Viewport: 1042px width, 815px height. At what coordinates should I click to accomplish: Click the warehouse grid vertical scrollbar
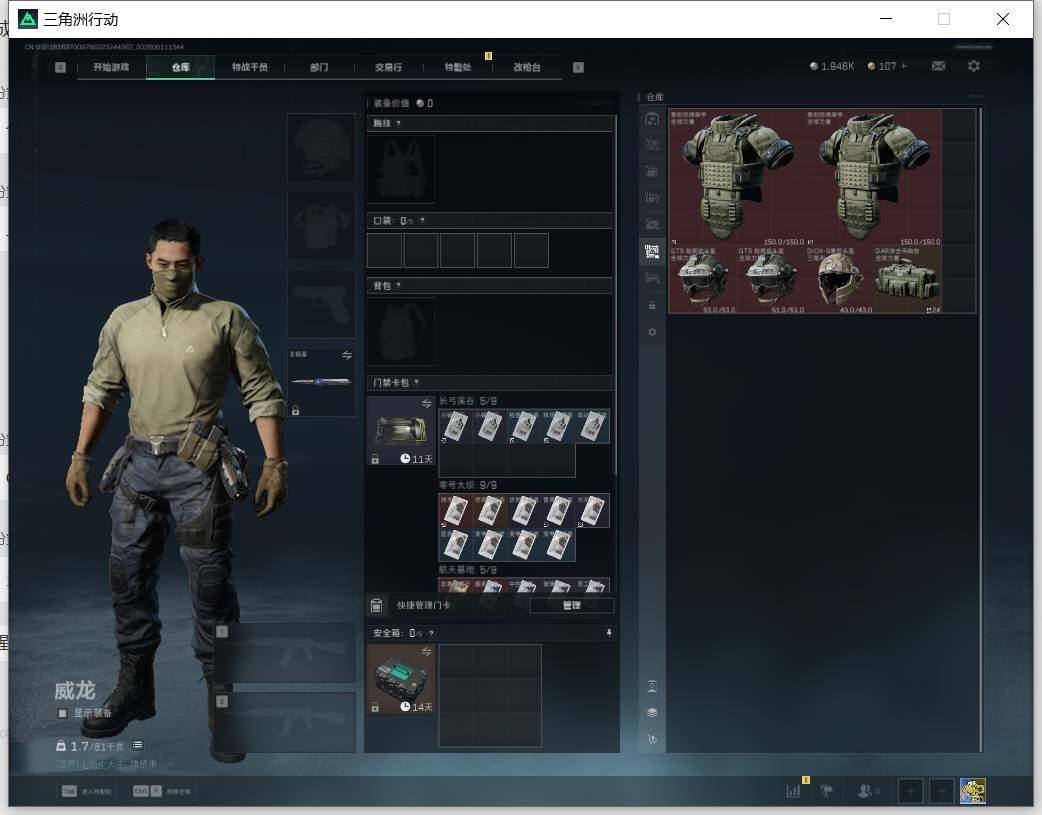[x=979, y=429]
